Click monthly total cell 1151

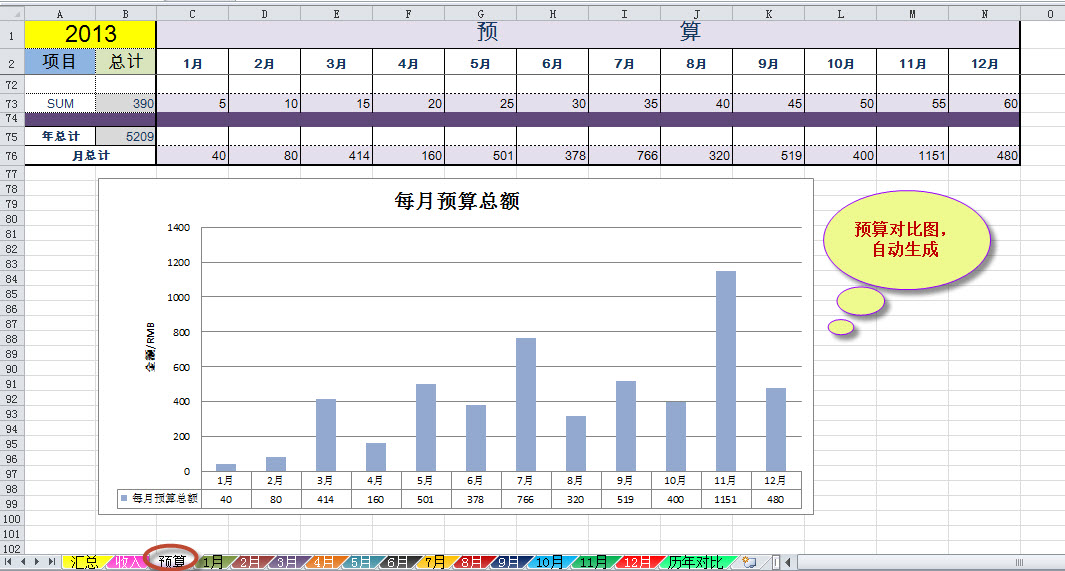(912, 155)
